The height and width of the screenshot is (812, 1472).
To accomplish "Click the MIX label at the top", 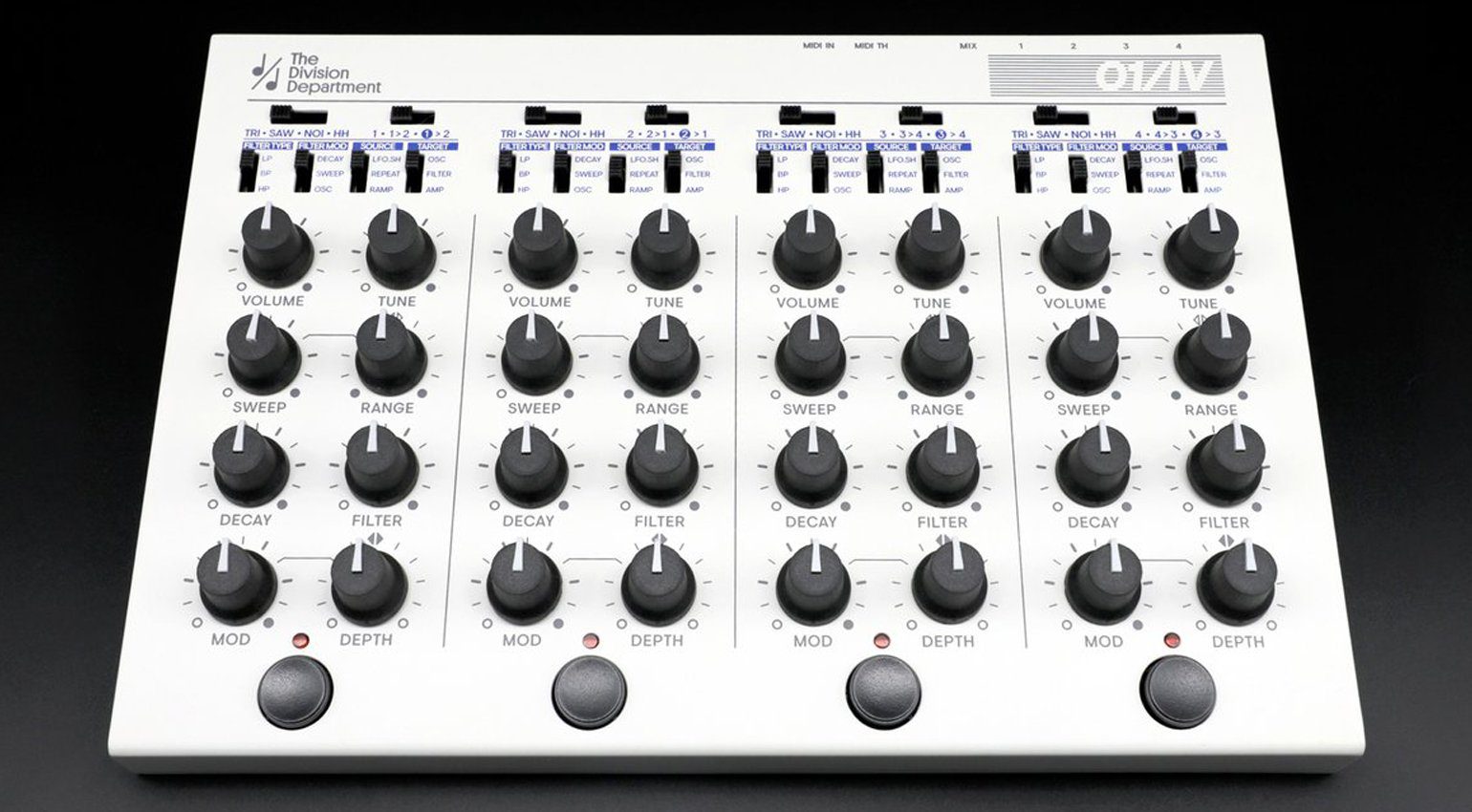I will 968,46.
